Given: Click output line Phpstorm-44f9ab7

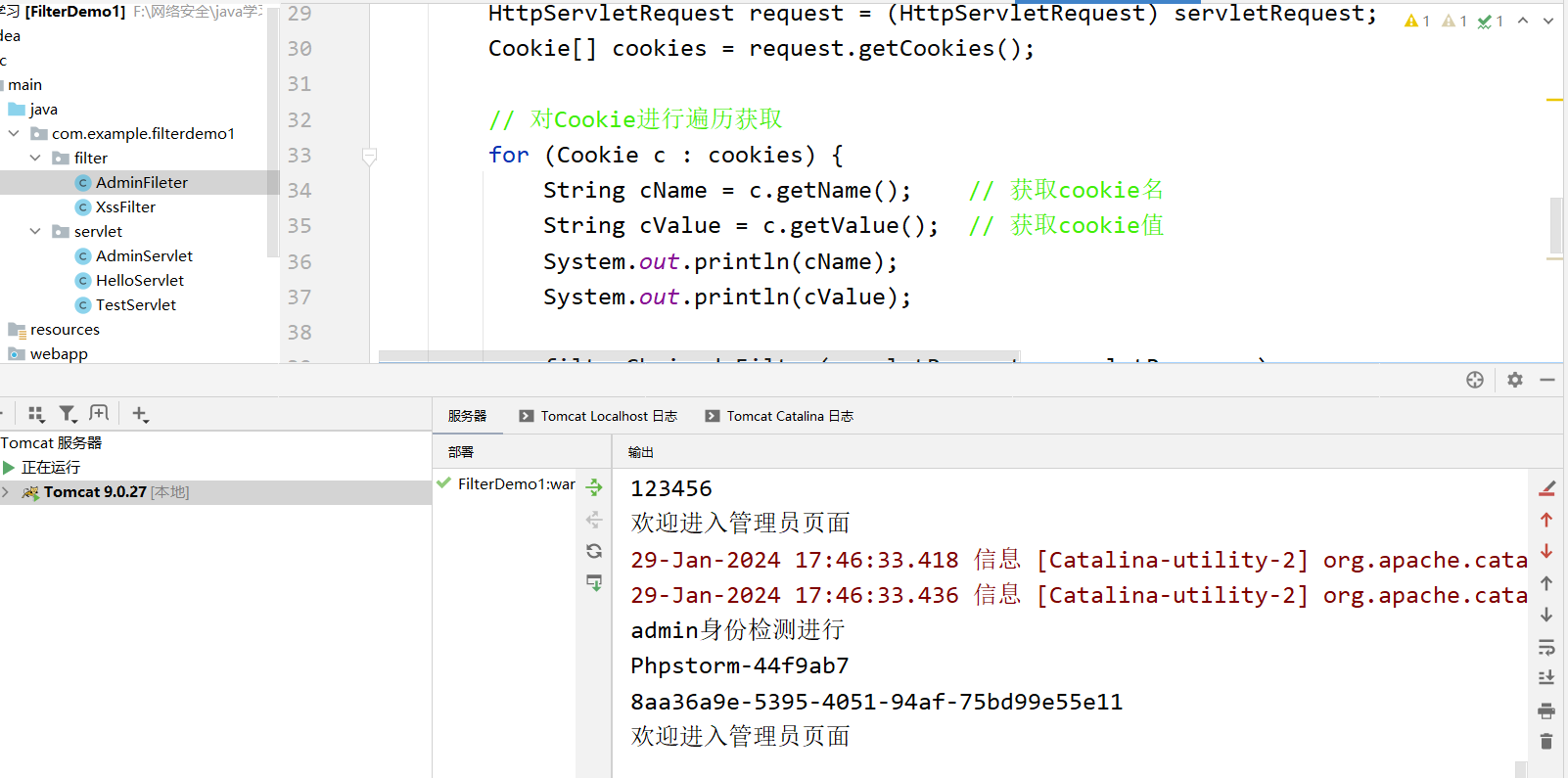Looking at the screenshot, I should click(740, 665).
